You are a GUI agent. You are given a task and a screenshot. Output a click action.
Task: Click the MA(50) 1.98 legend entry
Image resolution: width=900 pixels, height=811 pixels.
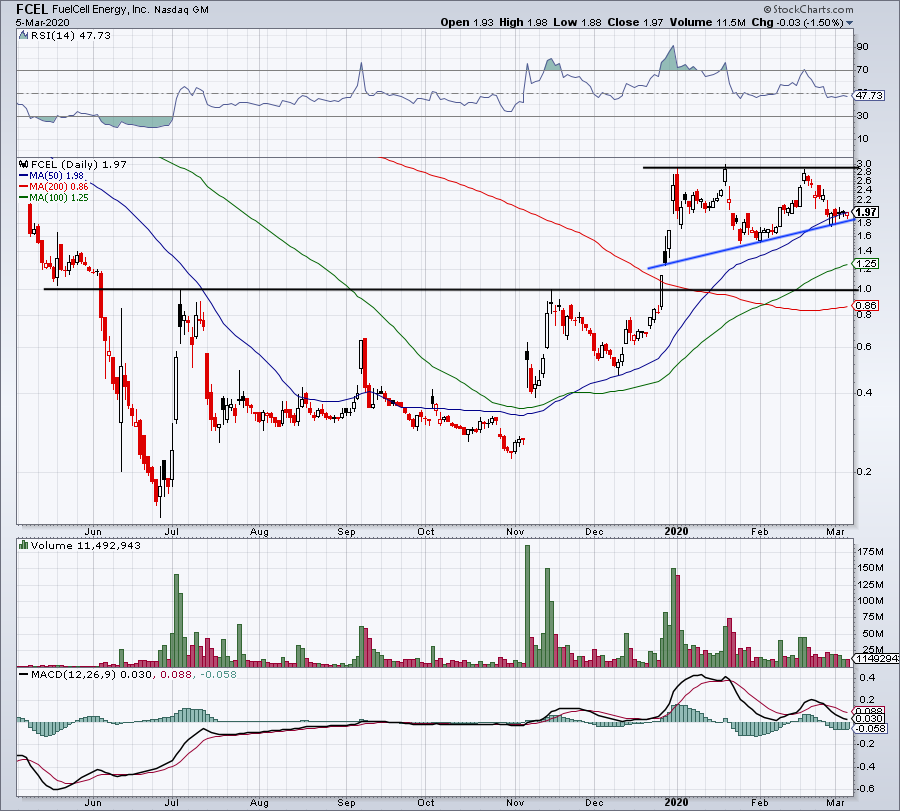[x=52, y=176]
